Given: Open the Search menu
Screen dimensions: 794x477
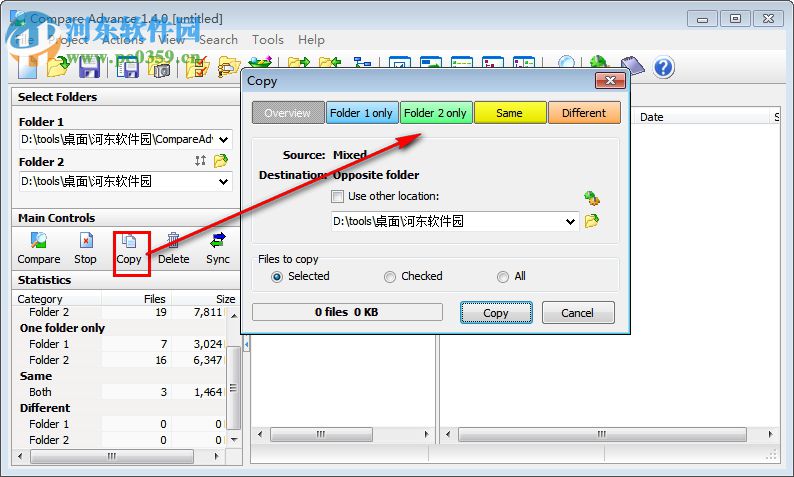Looking at the screenshot, I should pos(218,39).
